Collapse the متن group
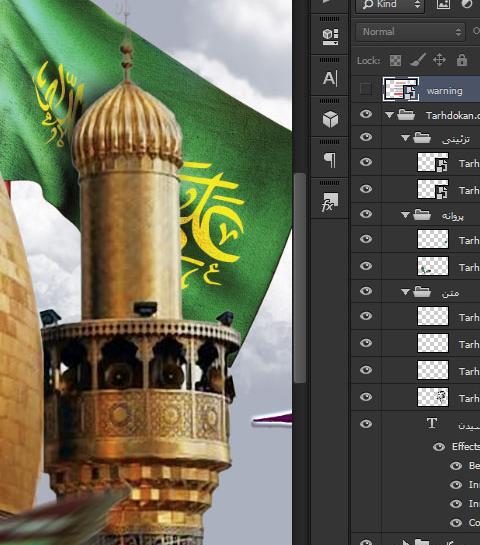Image resolution: width=480 pixels, height=545 pixels. [x=405, y=292]
